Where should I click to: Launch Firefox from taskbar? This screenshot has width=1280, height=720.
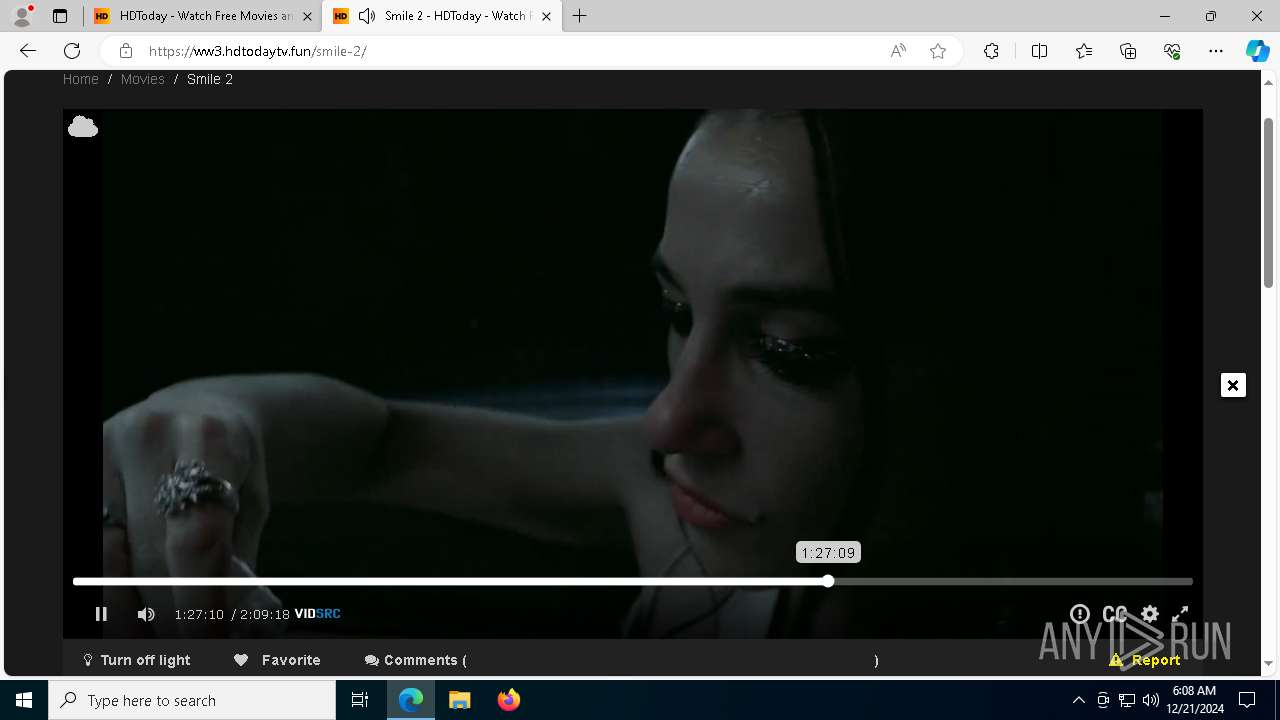pos(509,700)
